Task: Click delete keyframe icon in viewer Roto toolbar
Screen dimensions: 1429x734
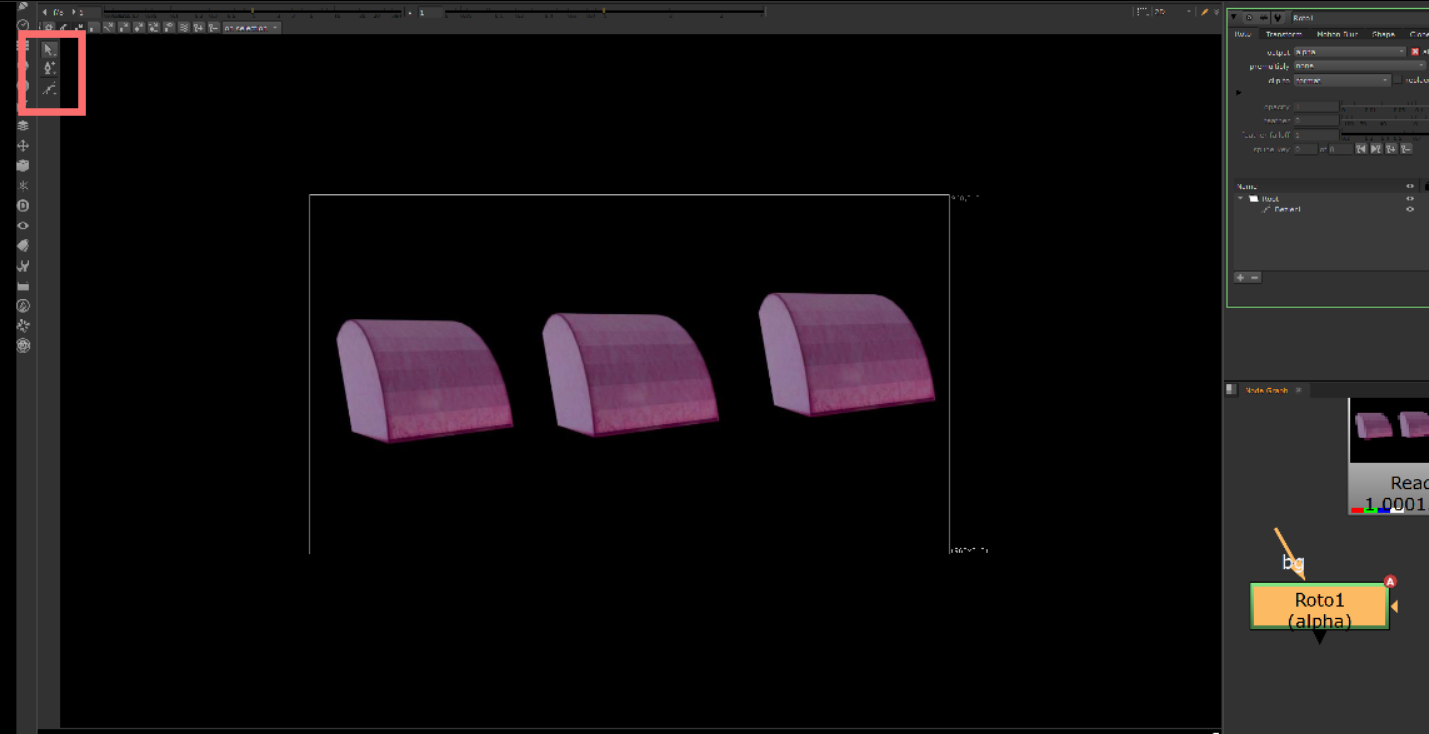Action: (x=213, y=27)
